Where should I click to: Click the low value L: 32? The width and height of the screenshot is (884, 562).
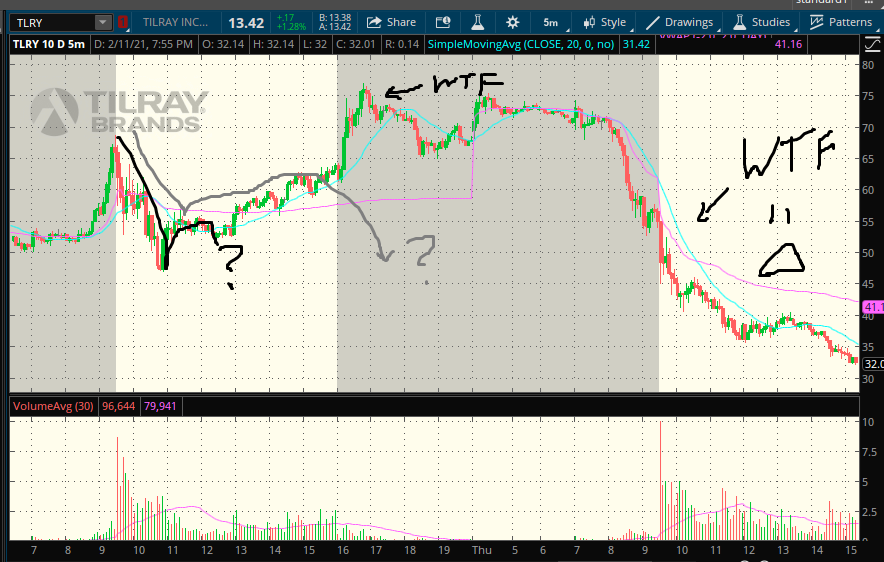coord(315,44)
